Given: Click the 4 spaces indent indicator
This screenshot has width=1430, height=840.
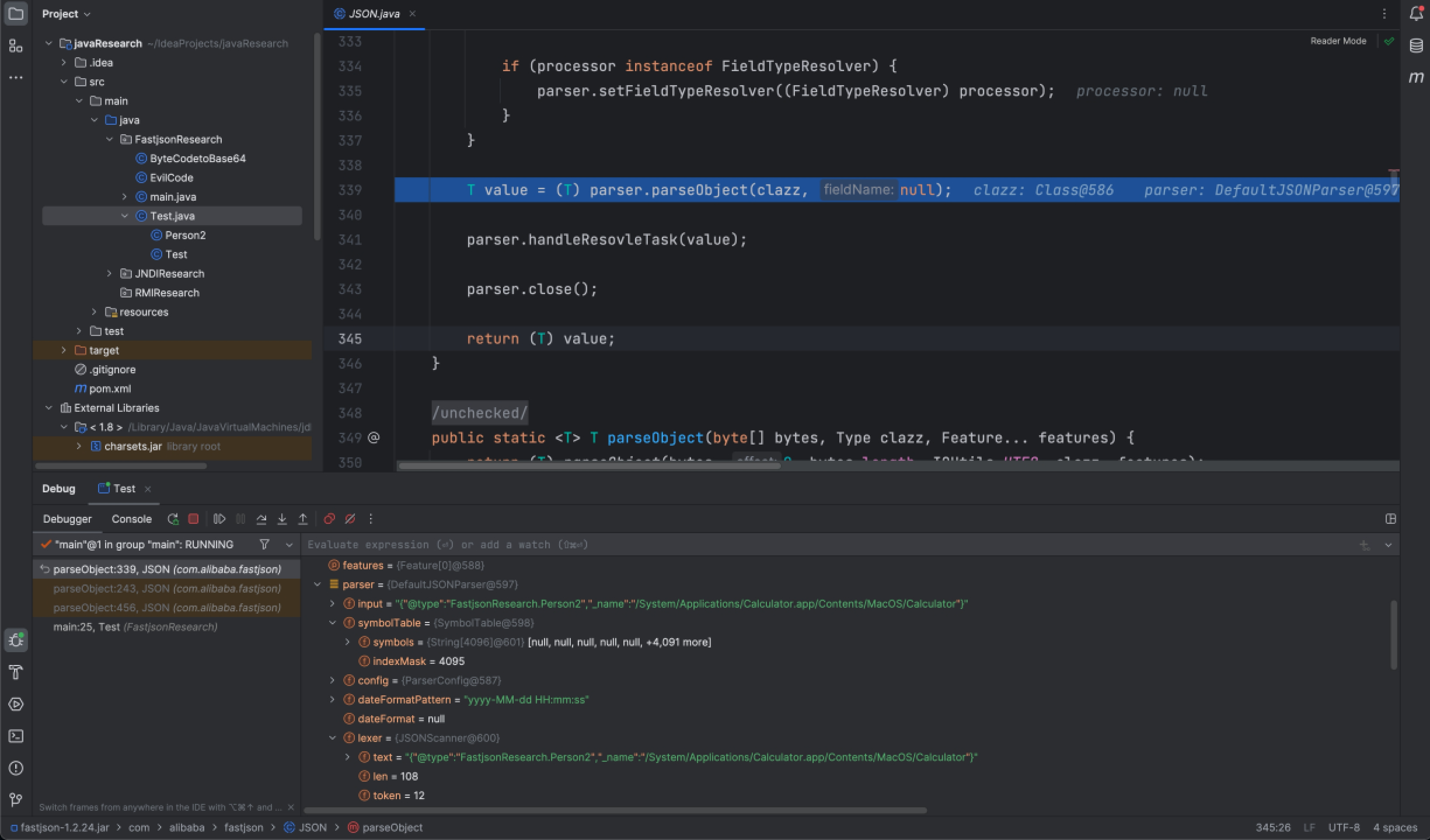Looking at the screenshot, I should [1395, 827].
